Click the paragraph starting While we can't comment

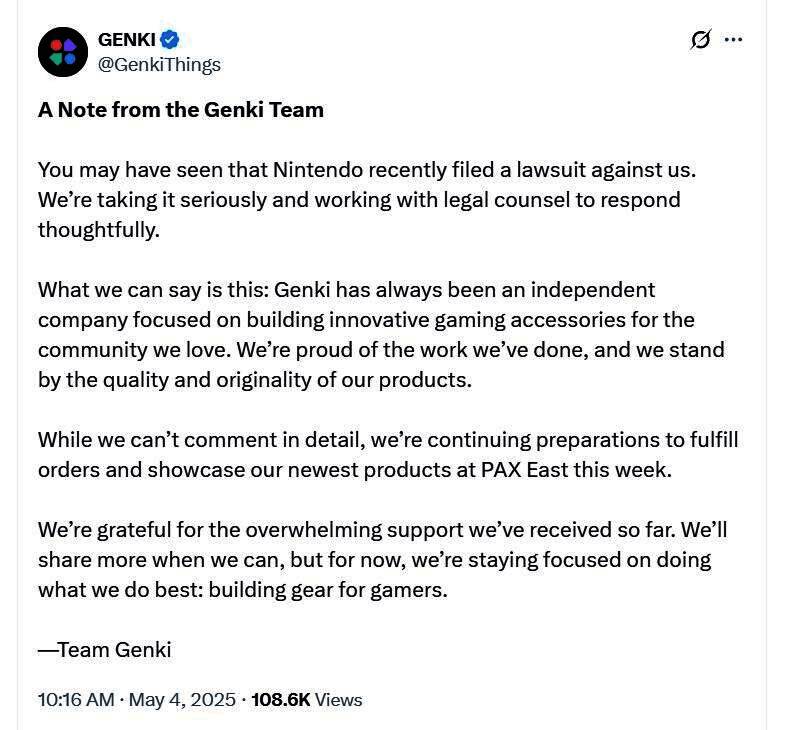[388, 455]
